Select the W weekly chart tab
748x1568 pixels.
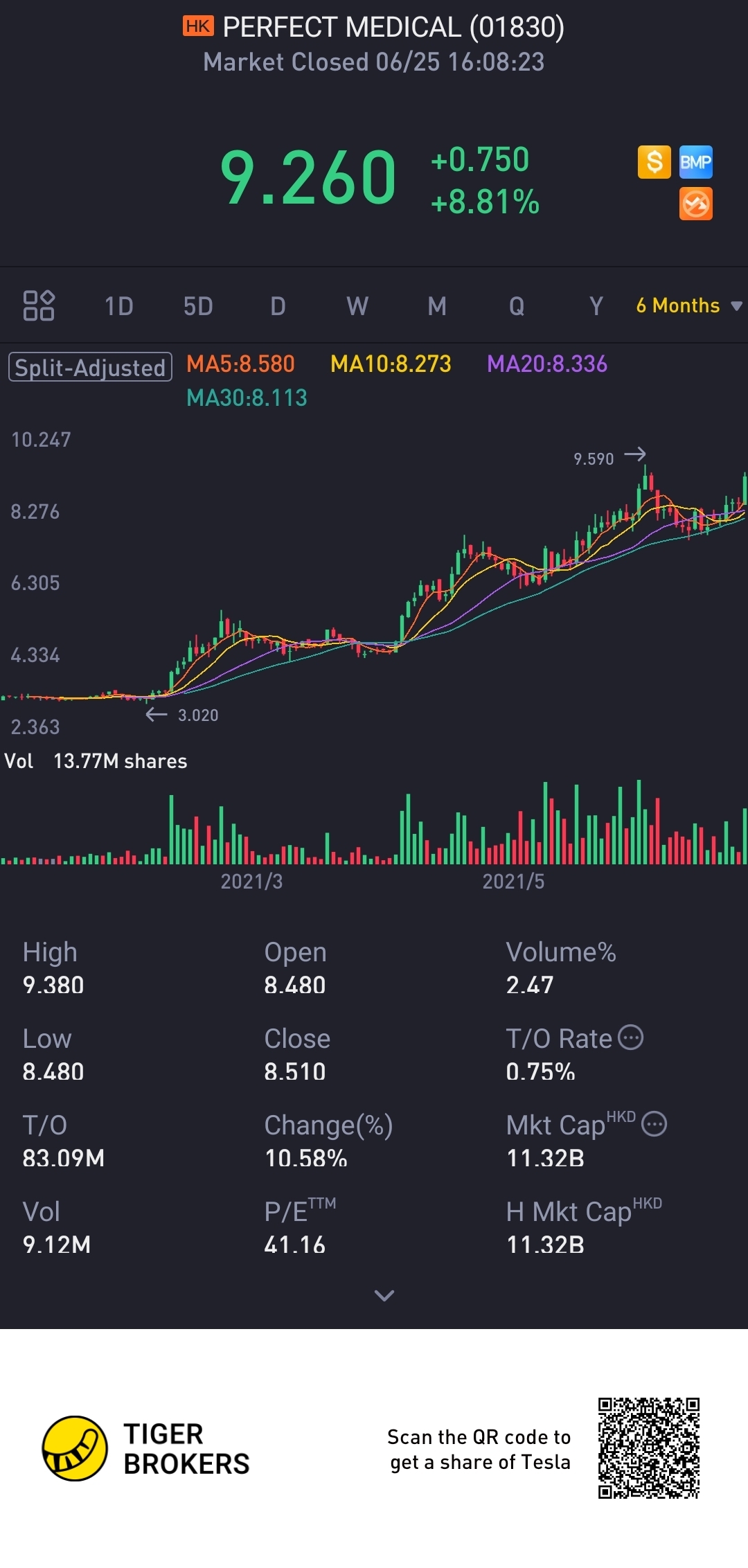point(357,306)
